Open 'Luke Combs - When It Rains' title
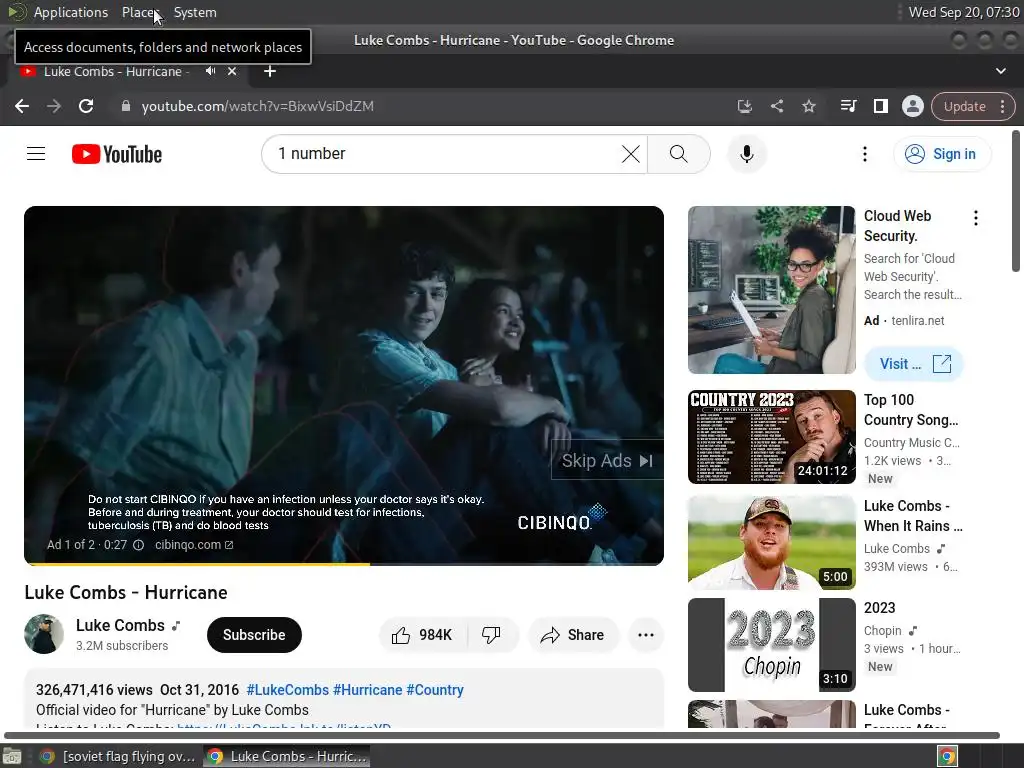Viewport: 1024px width, 768px height. click(x=912, y=516)
